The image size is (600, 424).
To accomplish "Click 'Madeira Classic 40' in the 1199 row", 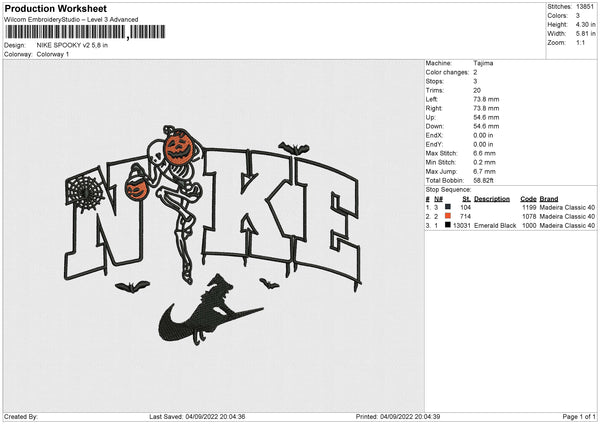I will click(x=567, y=207).
